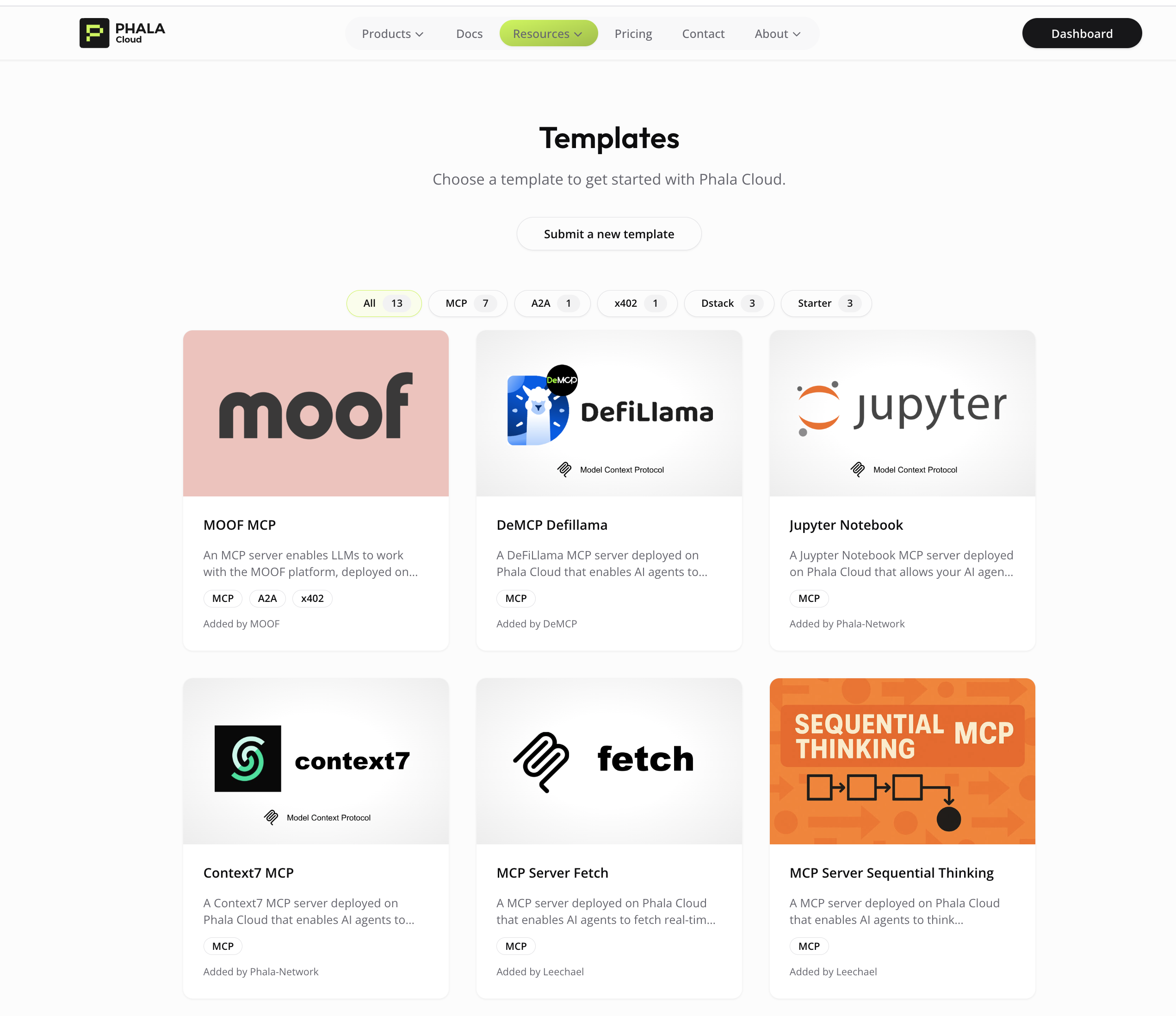This screenshot has width=1176, height=1016.
Task: Select the Starter filter chip
Action: 826,303
